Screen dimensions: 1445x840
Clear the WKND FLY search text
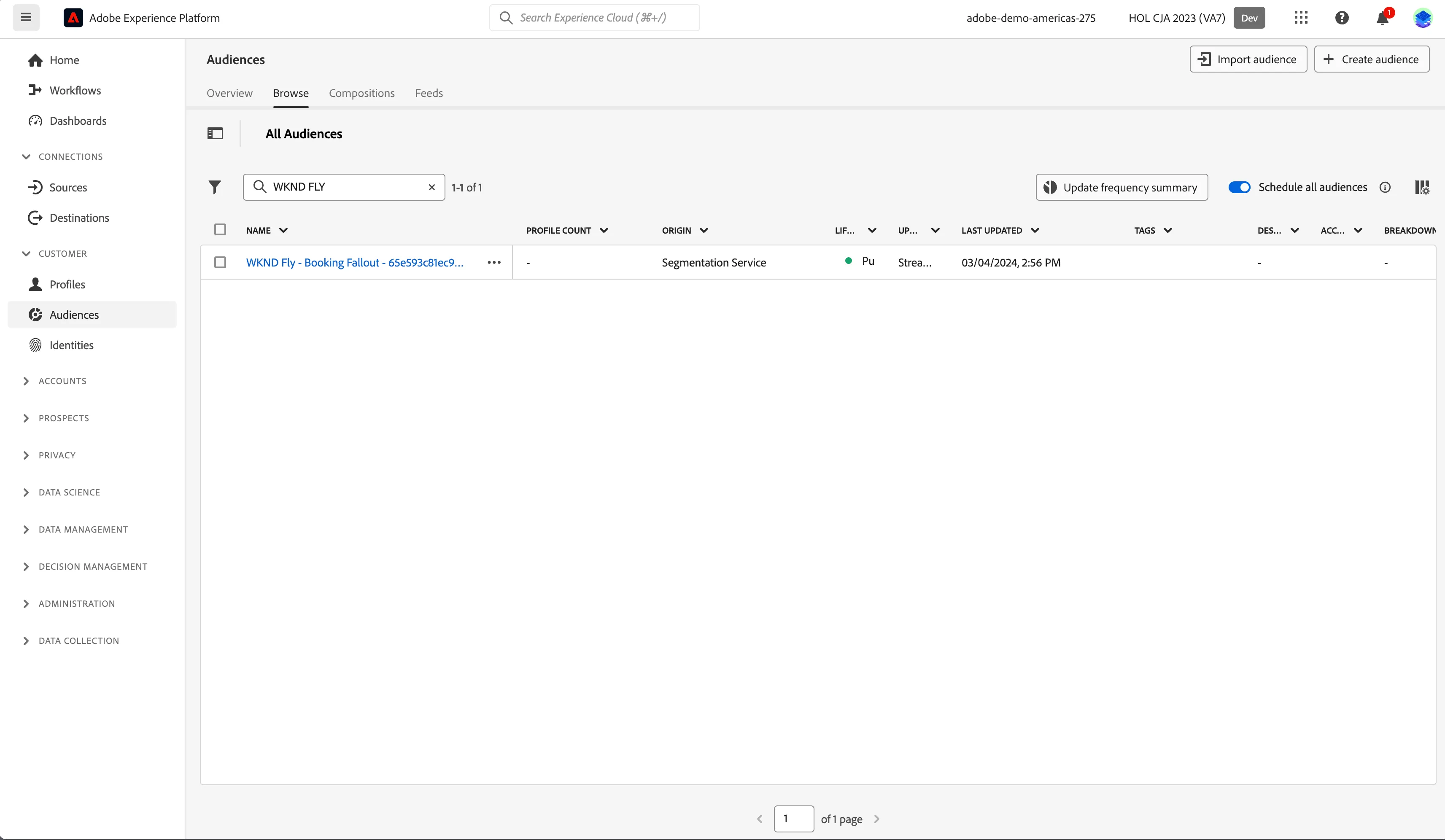[432, 187]
